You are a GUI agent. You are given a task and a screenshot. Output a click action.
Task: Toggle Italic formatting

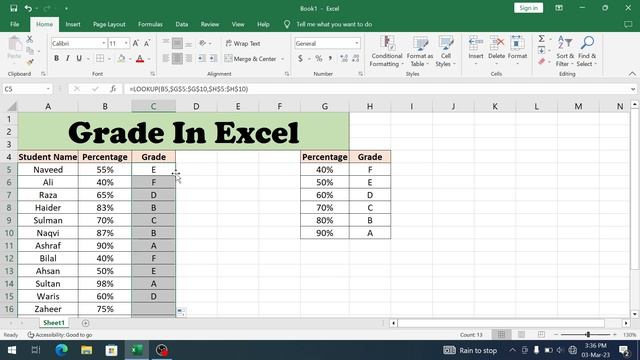[x=67, y=58]
